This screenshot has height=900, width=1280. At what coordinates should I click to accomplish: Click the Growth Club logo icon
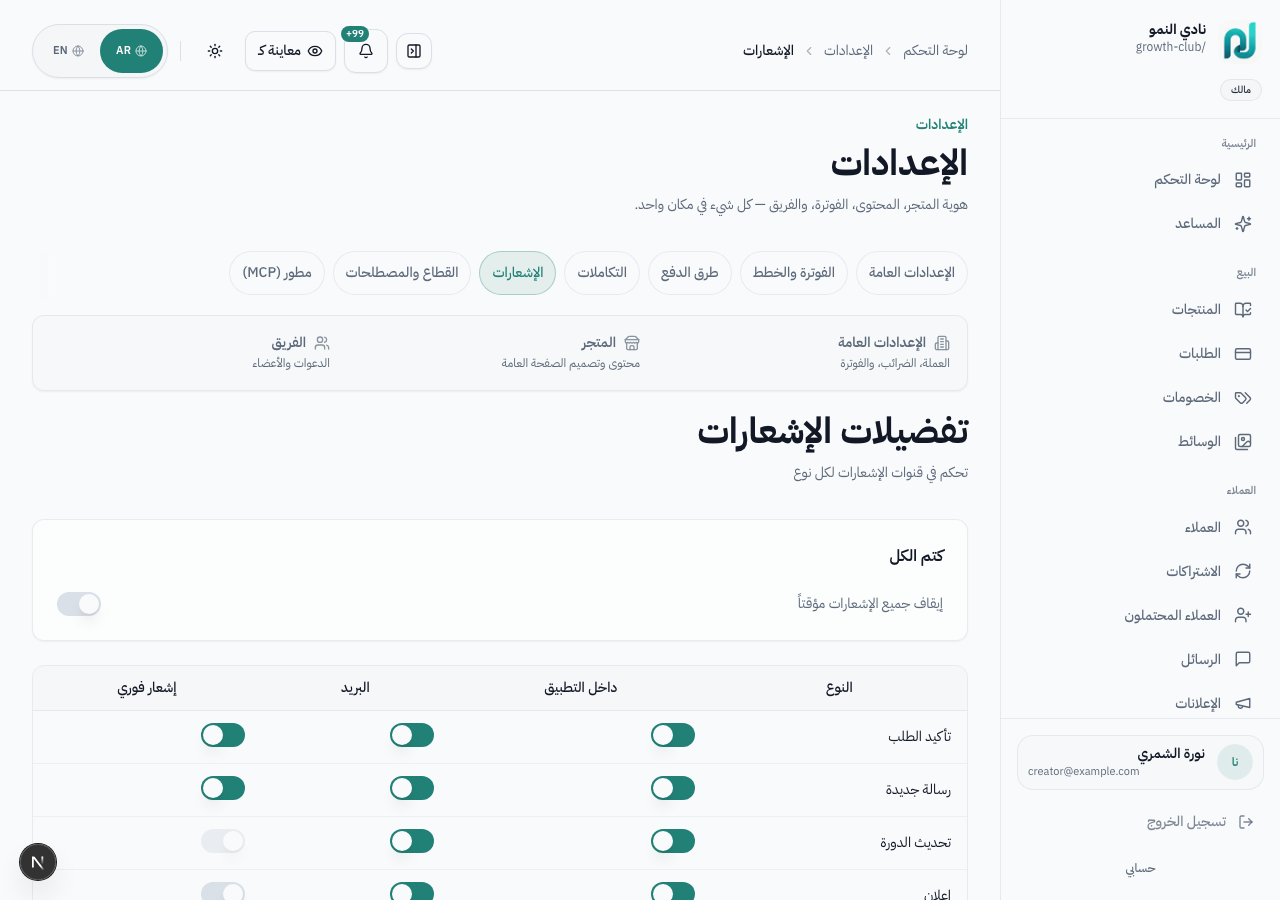point(1239,41)
